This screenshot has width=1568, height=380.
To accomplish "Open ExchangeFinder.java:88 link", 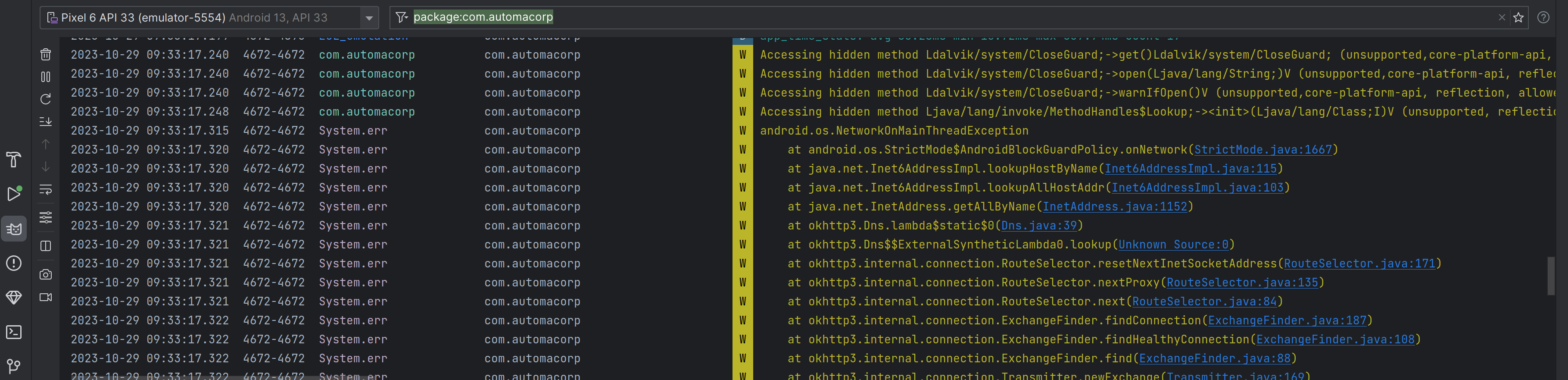I will coord(1214,358).
